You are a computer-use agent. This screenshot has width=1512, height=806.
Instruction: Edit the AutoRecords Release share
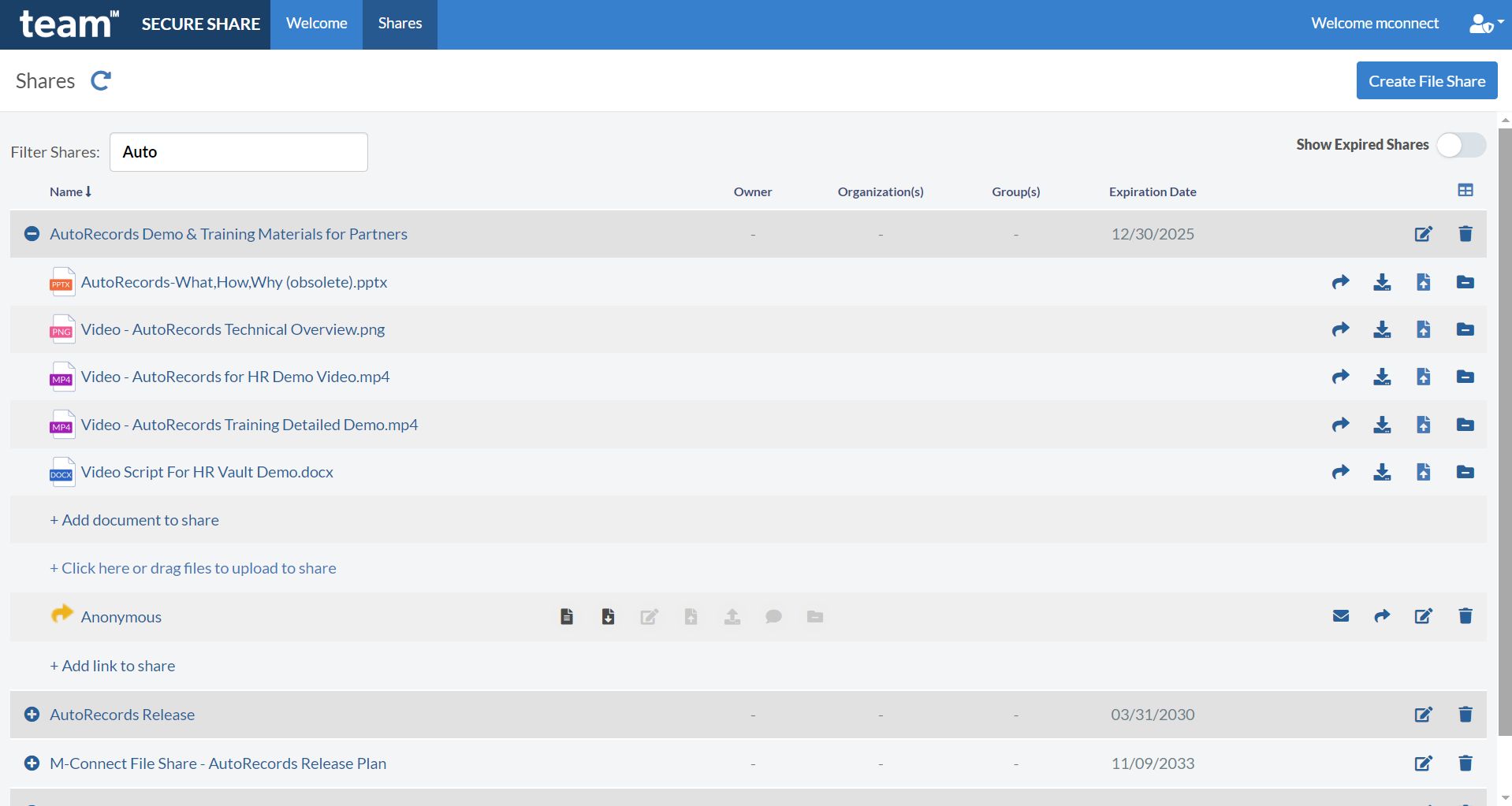click(x=1423, y=715)
